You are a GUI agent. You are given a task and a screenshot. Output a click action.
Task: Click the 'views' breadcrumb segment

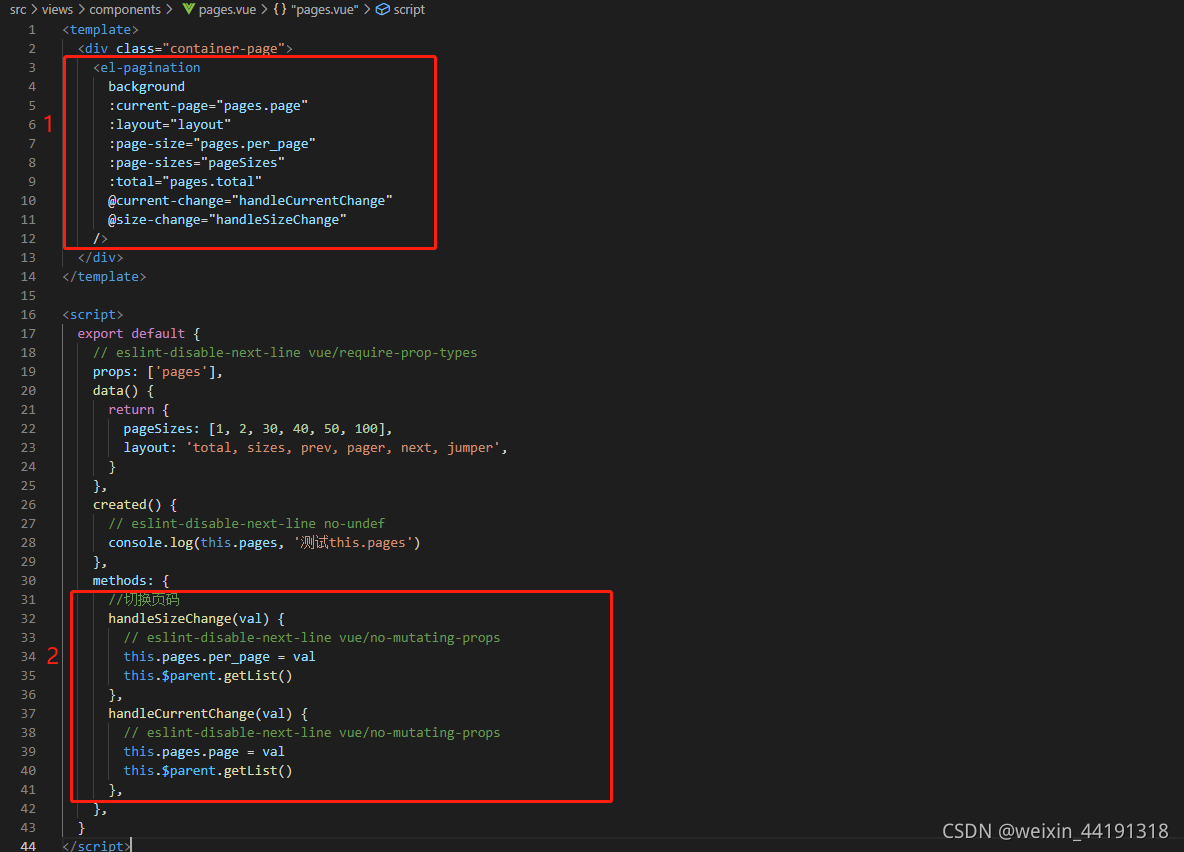pos(57,9)
